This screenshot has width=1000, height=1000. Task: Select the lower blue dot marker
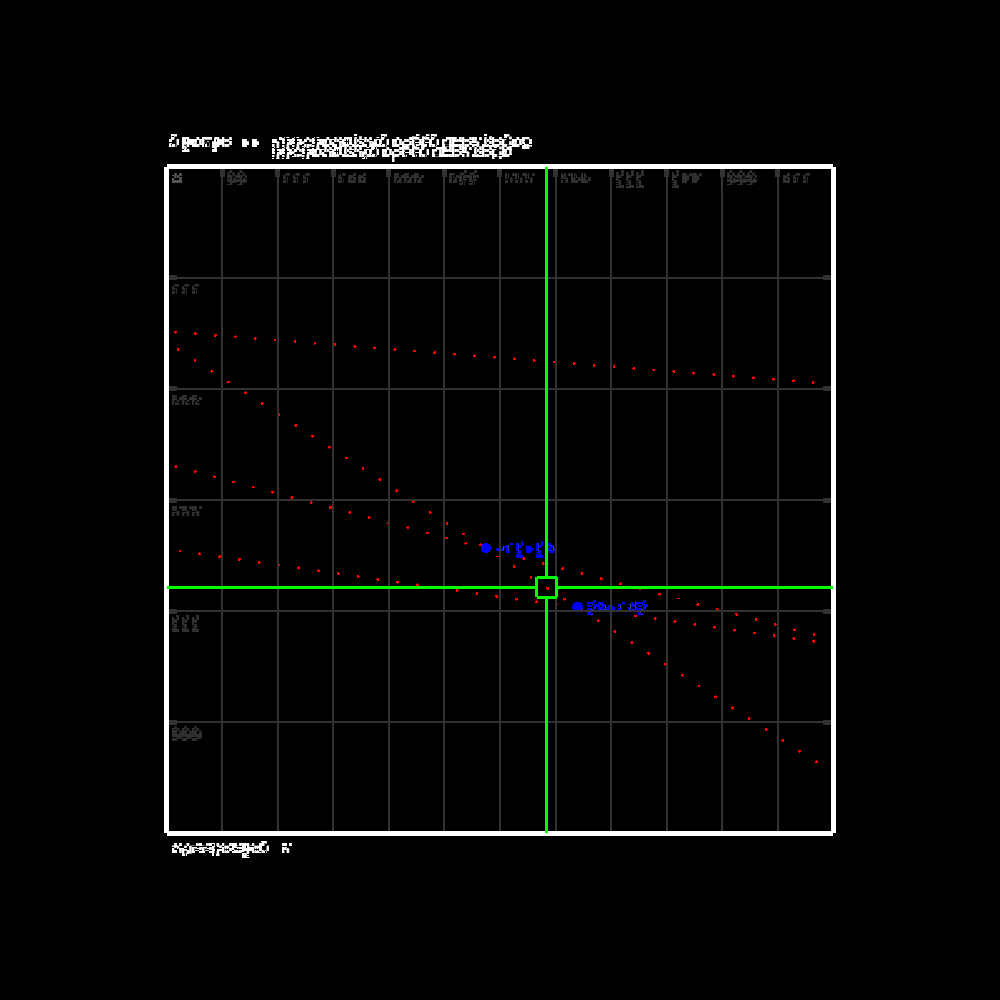pyautogui.click(x=577, y=606)
